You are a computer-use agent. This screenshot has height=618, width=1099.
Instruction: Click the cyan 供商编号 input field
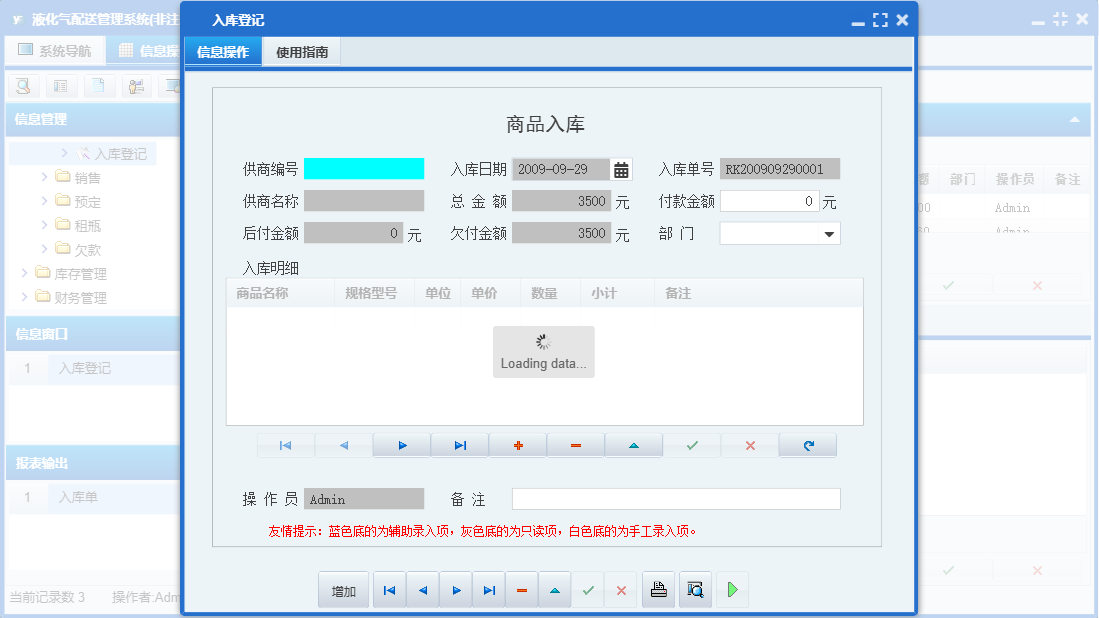click(365, 168)
